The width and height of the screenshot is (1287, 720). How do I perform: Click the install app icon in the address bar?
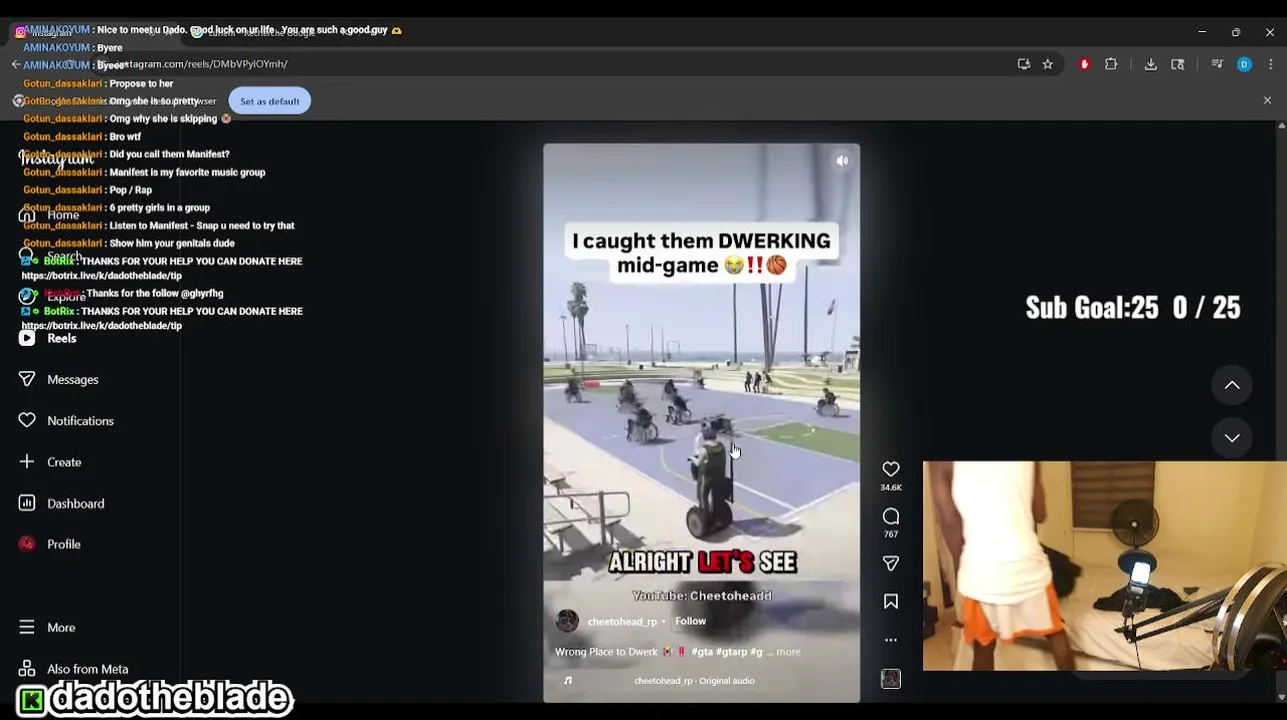(x=1023, y=64)
